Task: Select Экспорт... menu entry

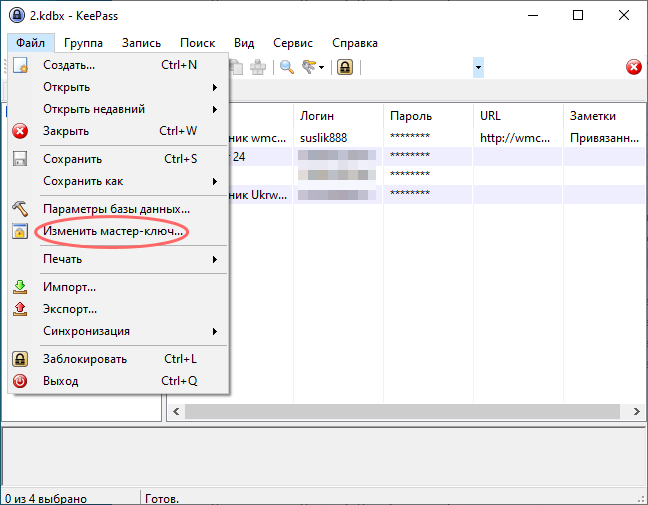Action: pos(118,309)
